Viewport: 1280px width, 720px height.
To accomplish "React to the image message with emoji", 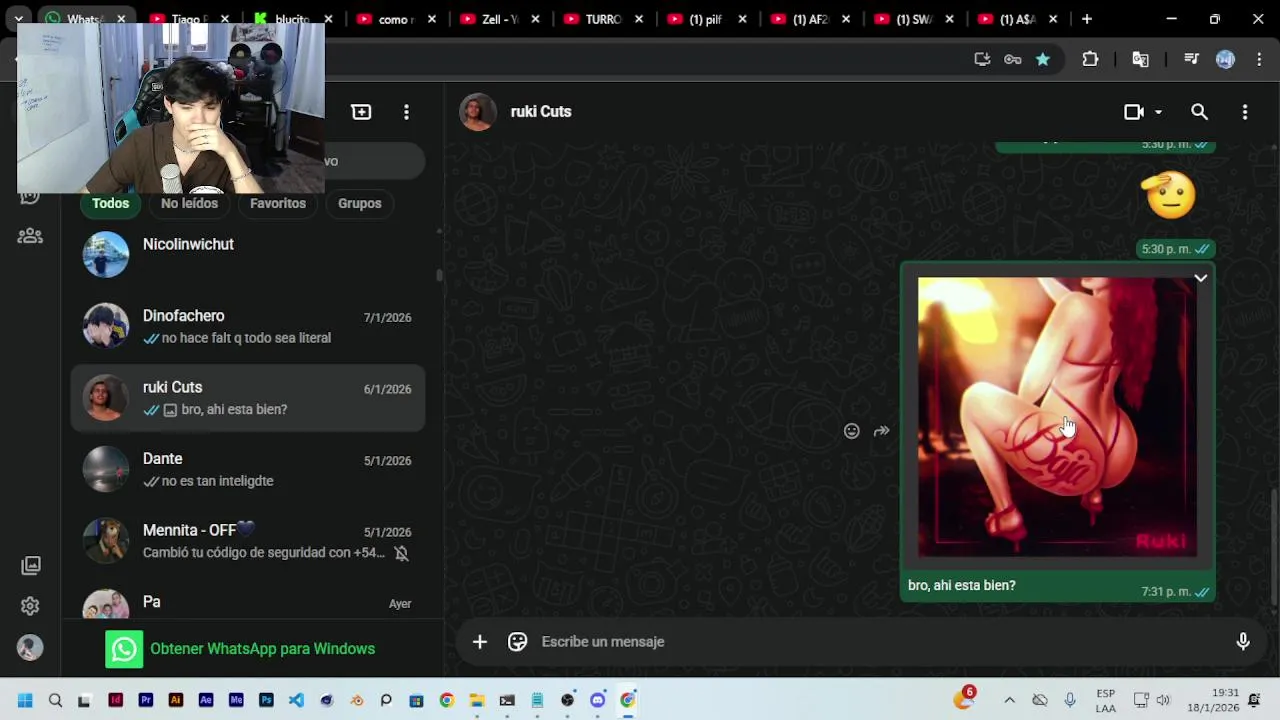I will coord(851,431).
